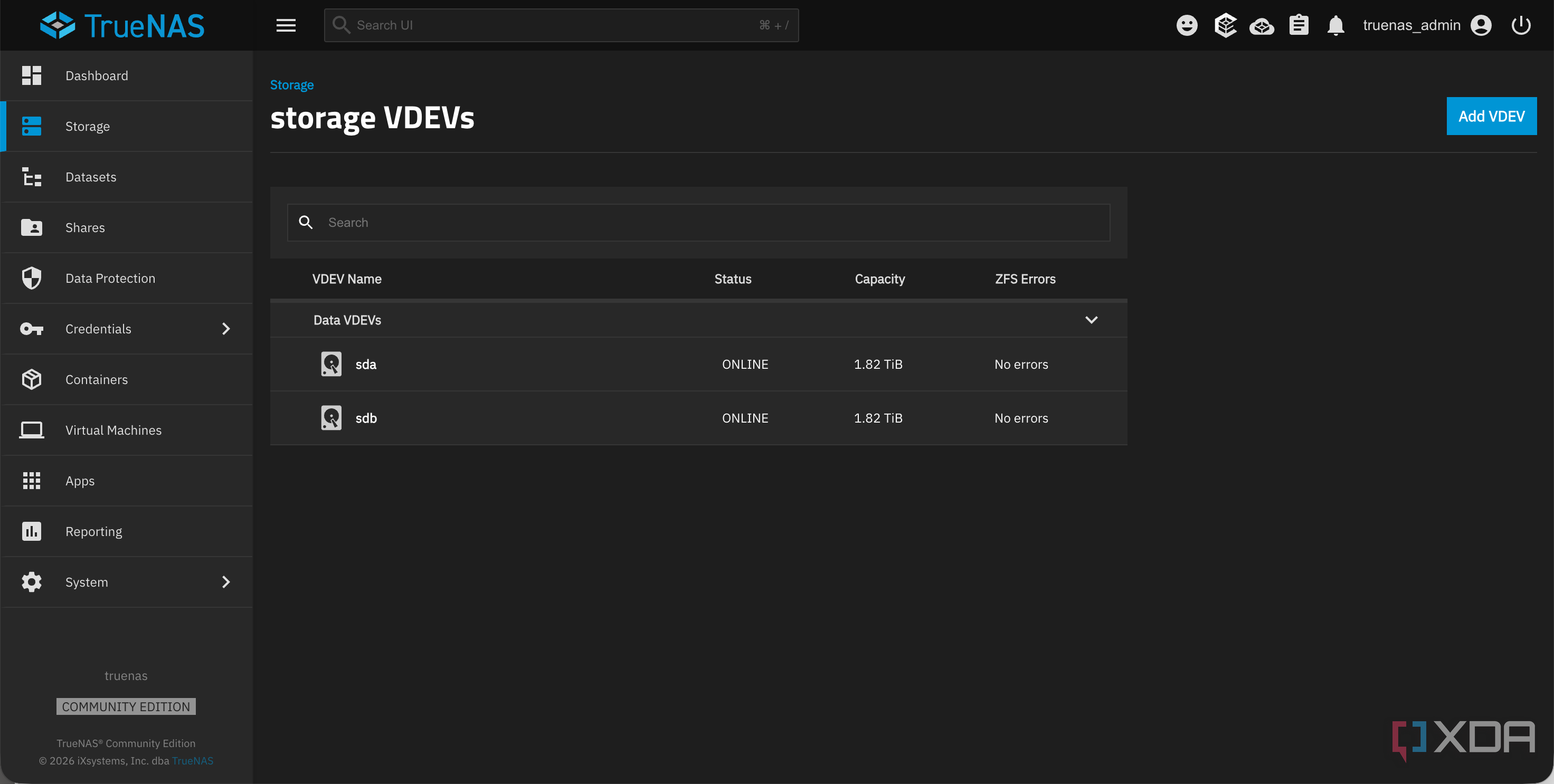1554x784 pixels.
Task: Click the System gear icon
Action: click(31, 582)
